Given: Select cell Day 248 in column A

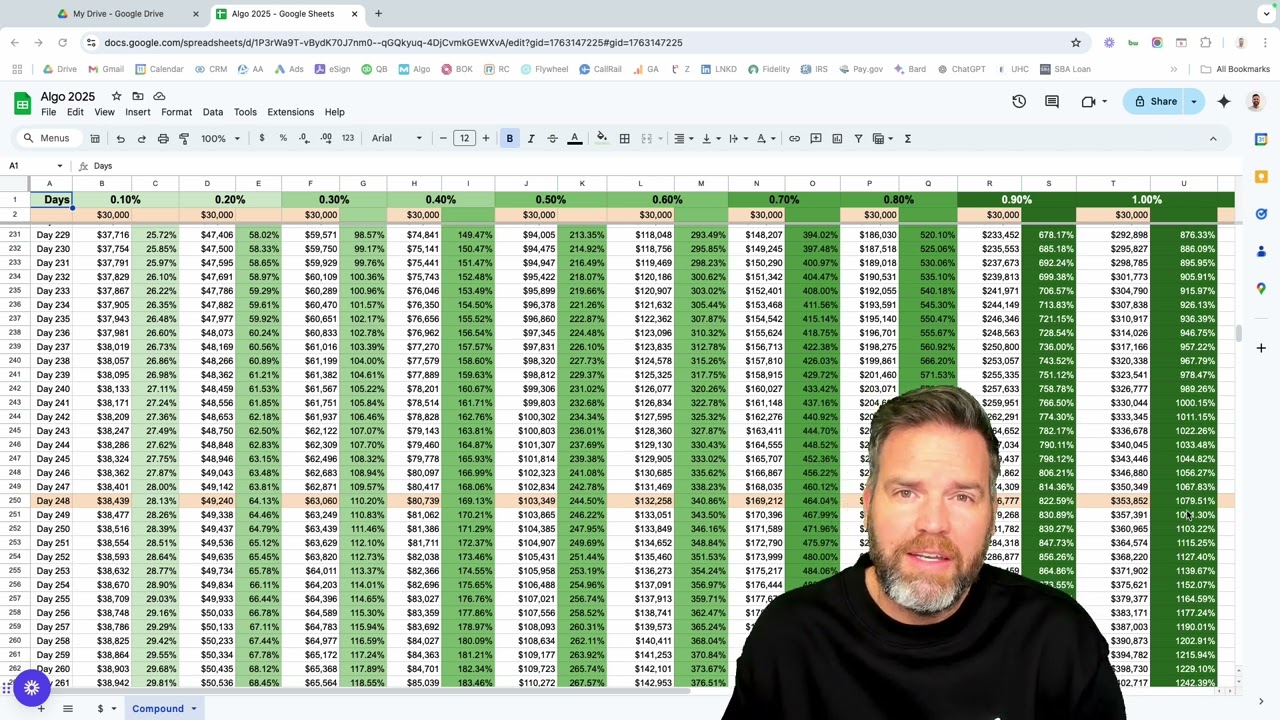Looking at the screenshot, I should pyautogui.click(x=50, y=501).
